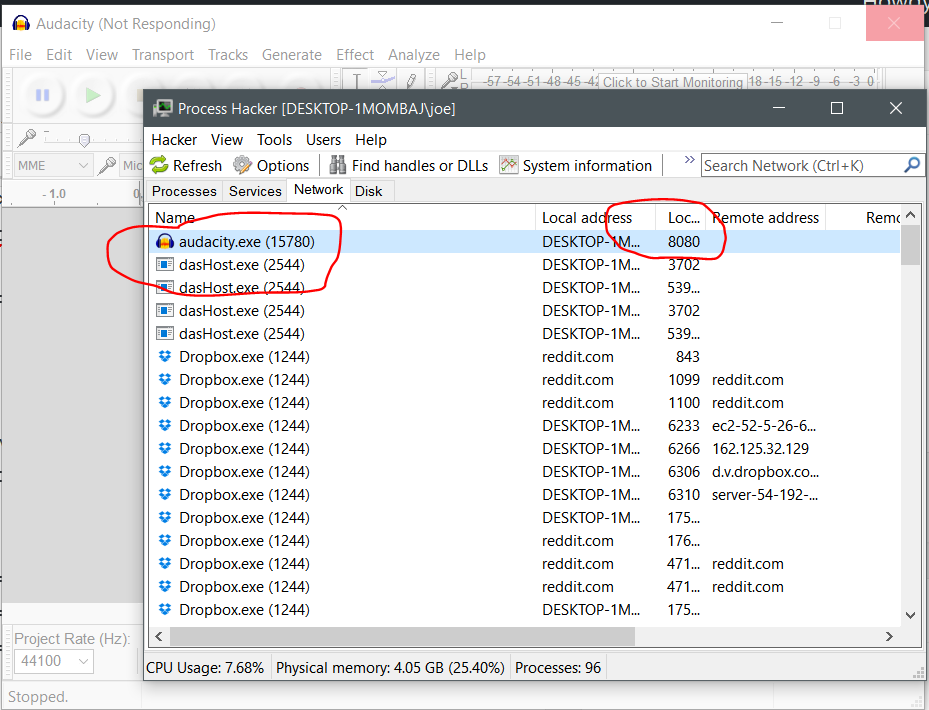Image resolution: width=929 pixels, height=710 pixels.
Task: Click remote address 162.125.32.129
Action: tap(760, 449)
